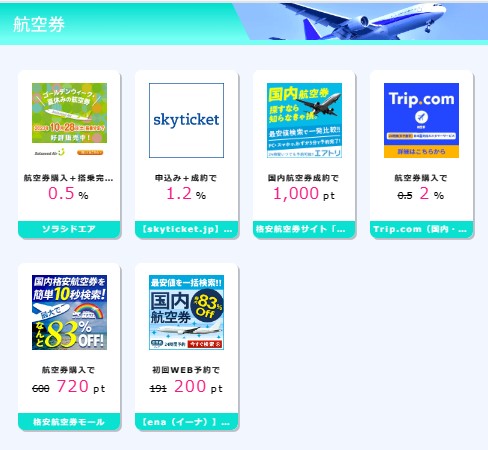The width and height of the screenshot is (488, 450).
Task: Click the 720 pt reward amount
Action: pos(81,387)
